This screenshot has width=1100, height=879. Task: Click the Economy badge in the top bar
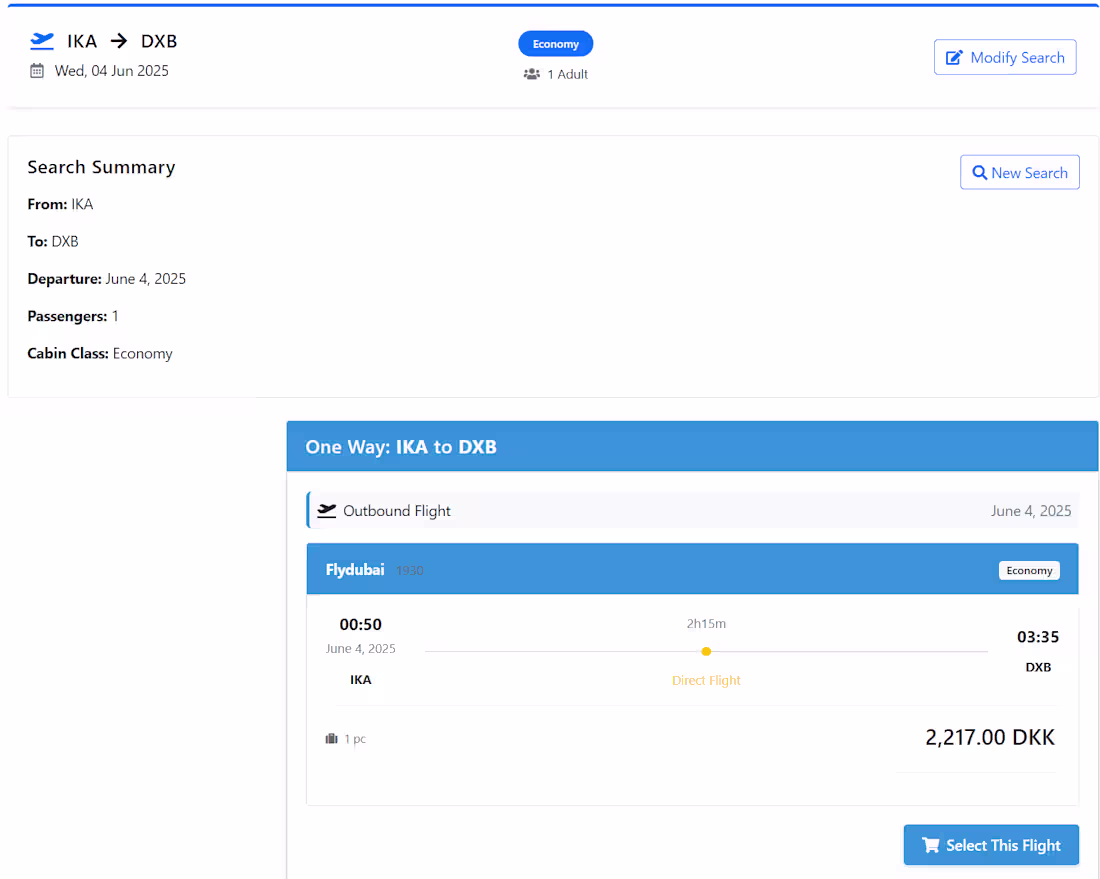coord(555,43)
